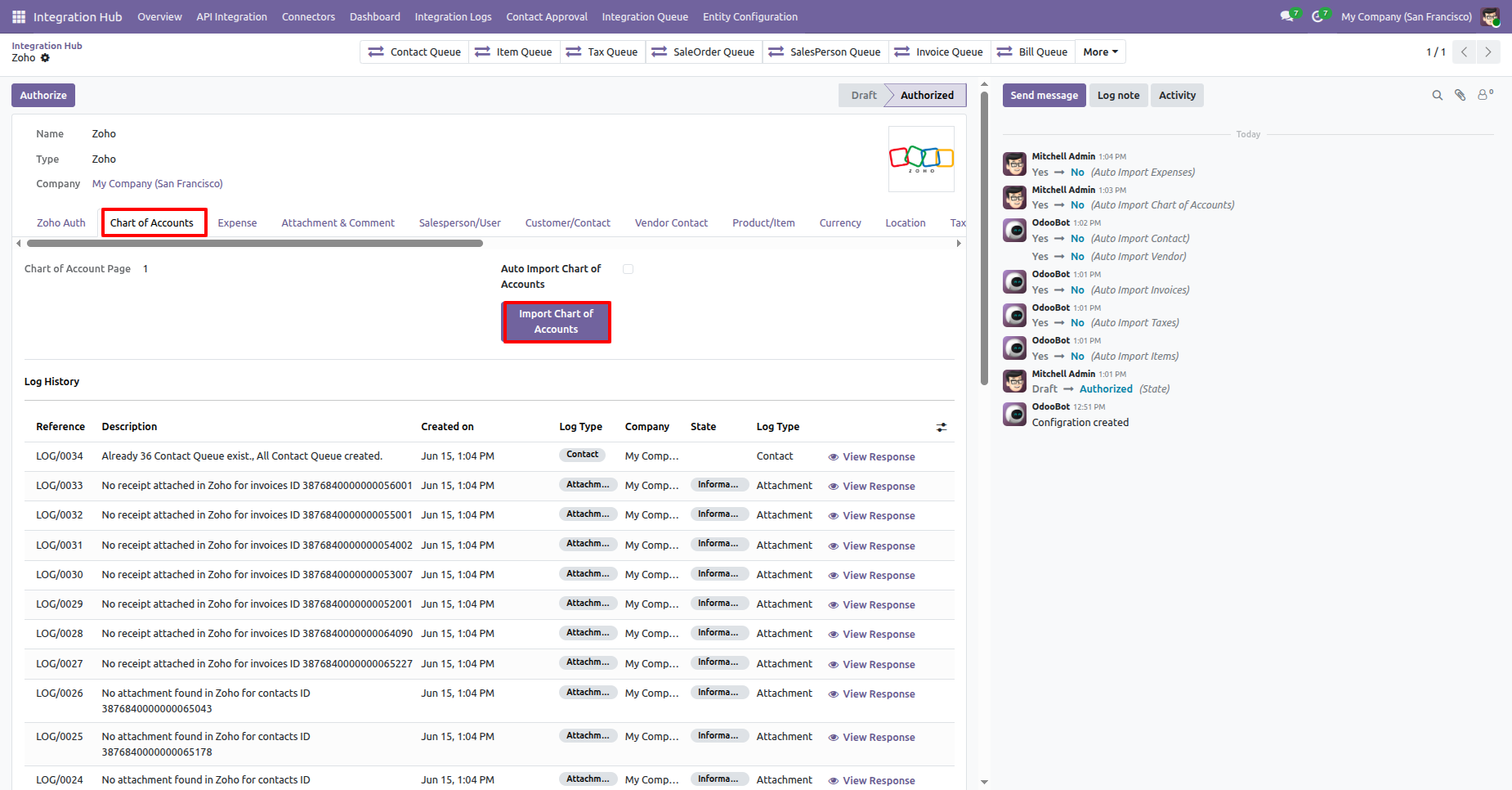Switch to the Product/Item tab

(763, 223)
